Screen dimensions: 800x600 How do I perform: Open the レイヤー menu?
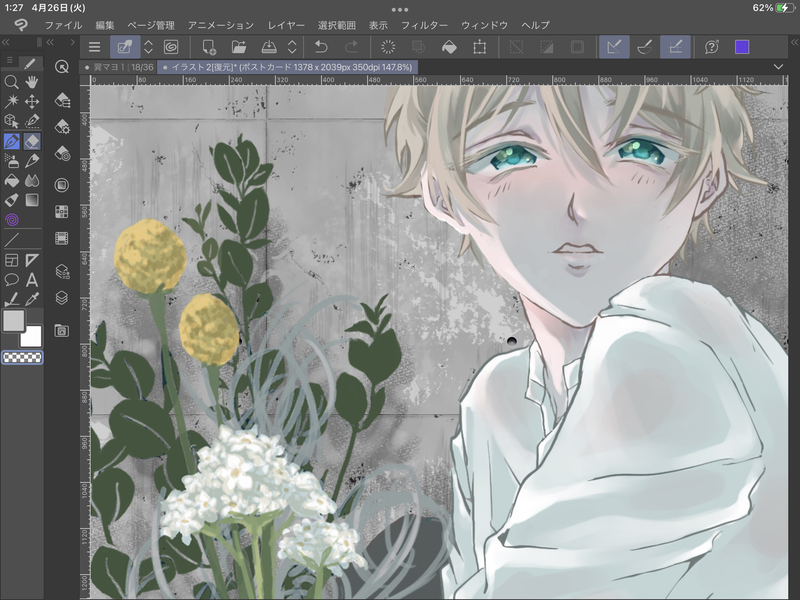[286, 25]
